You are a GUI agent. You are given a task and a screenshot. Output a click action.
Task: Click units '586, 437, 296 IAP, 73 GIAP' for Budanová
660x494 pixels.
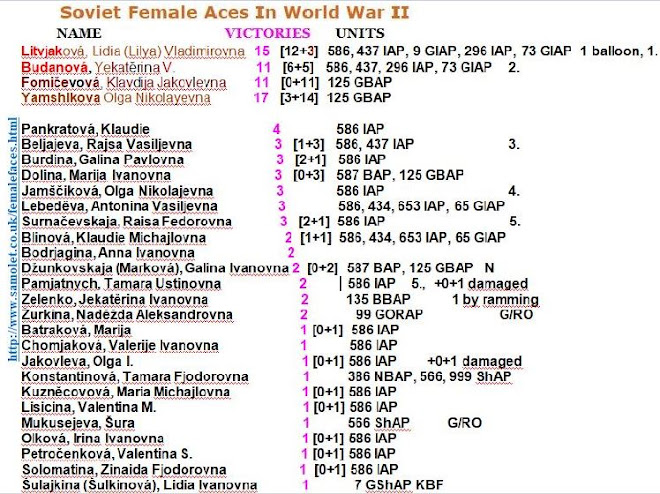(409, 67)
